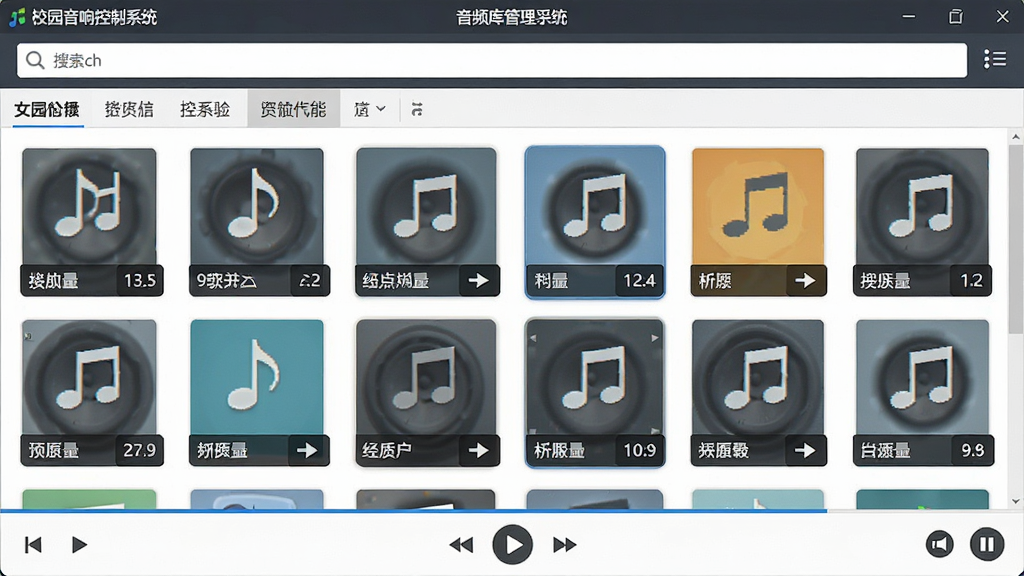Skip to previous track
Screen dimensions: 1024x576
point(33,545)
